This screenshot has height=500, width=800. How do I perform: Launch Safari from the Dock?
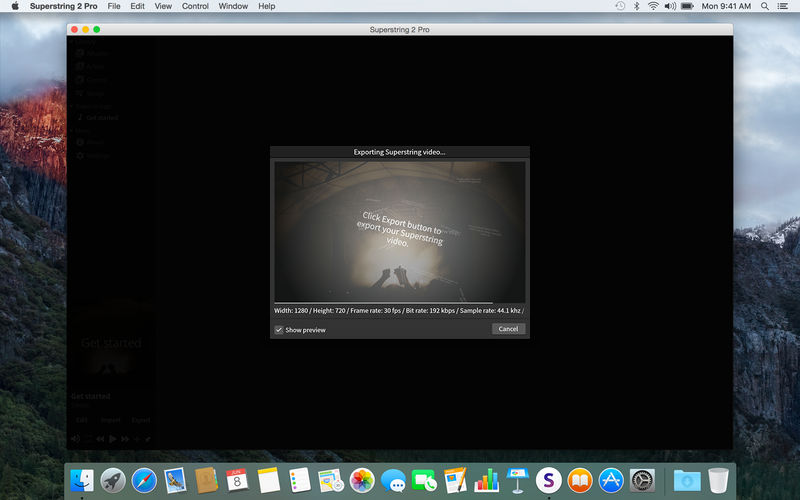(144, 480)
